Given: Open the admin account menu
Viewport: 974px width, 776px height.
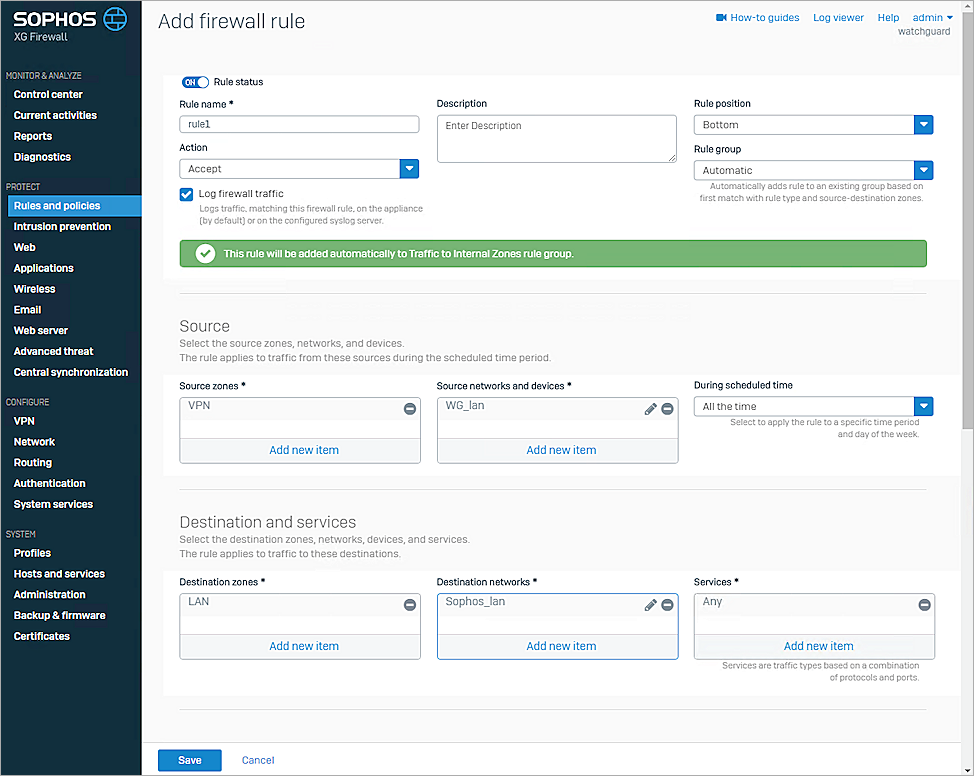Looking at the screenshot, I should pyautogui.click(x=929, y=17).
